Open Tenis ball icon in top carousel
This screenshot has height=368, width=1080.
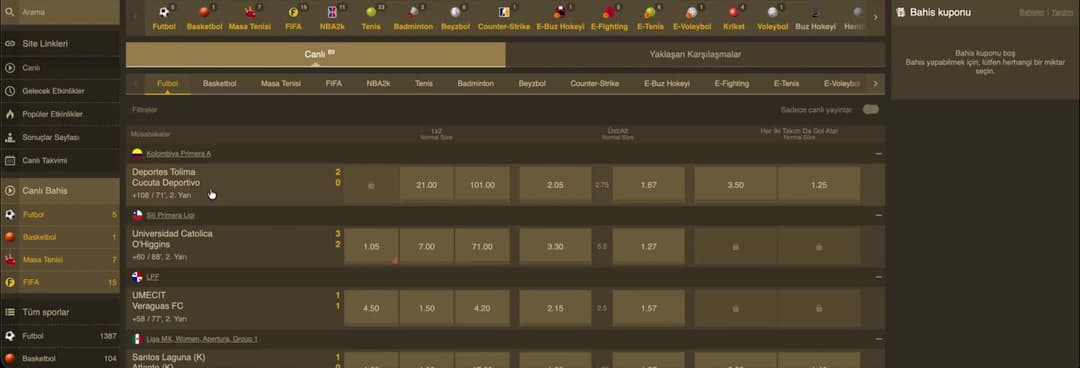pos(371,12)
